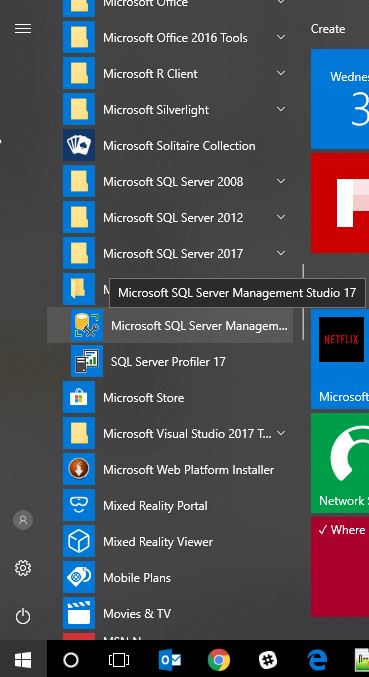Click Microsoft Visual Studio 2017 label
The height and width of the screenshot is (677, 369).
[187, 433]
